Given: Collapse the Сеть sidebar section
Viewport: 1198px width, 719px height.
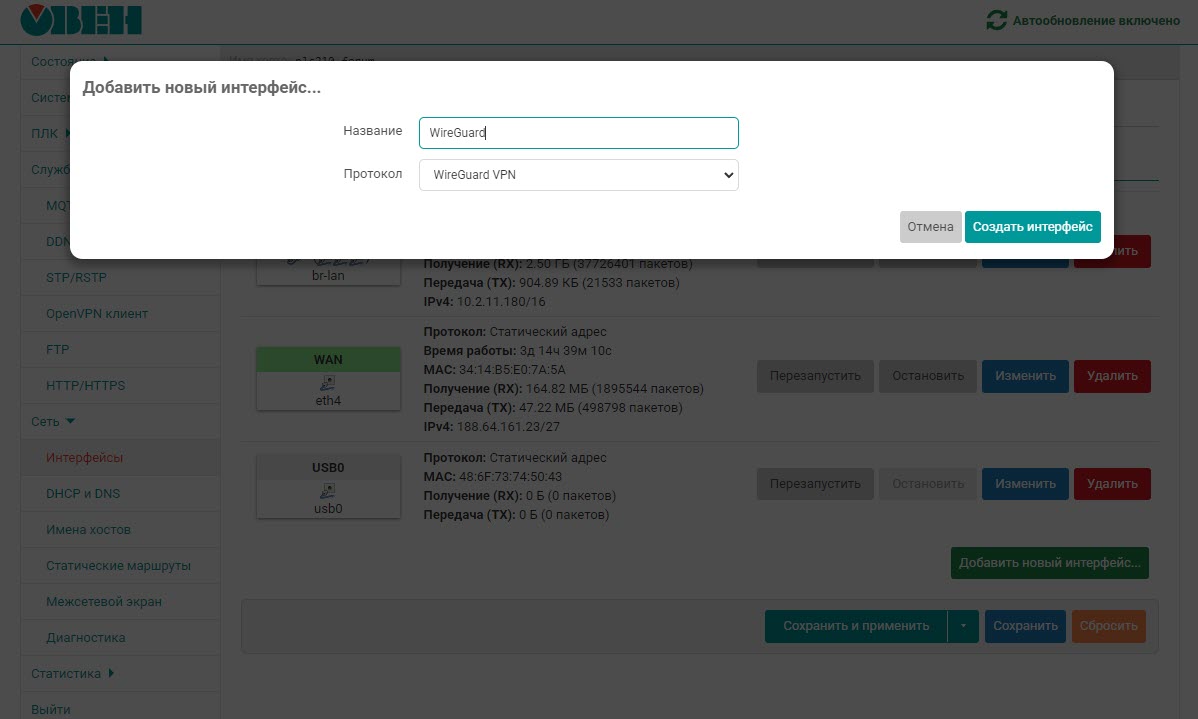Looking at the screenshot, I should point(53,422).
